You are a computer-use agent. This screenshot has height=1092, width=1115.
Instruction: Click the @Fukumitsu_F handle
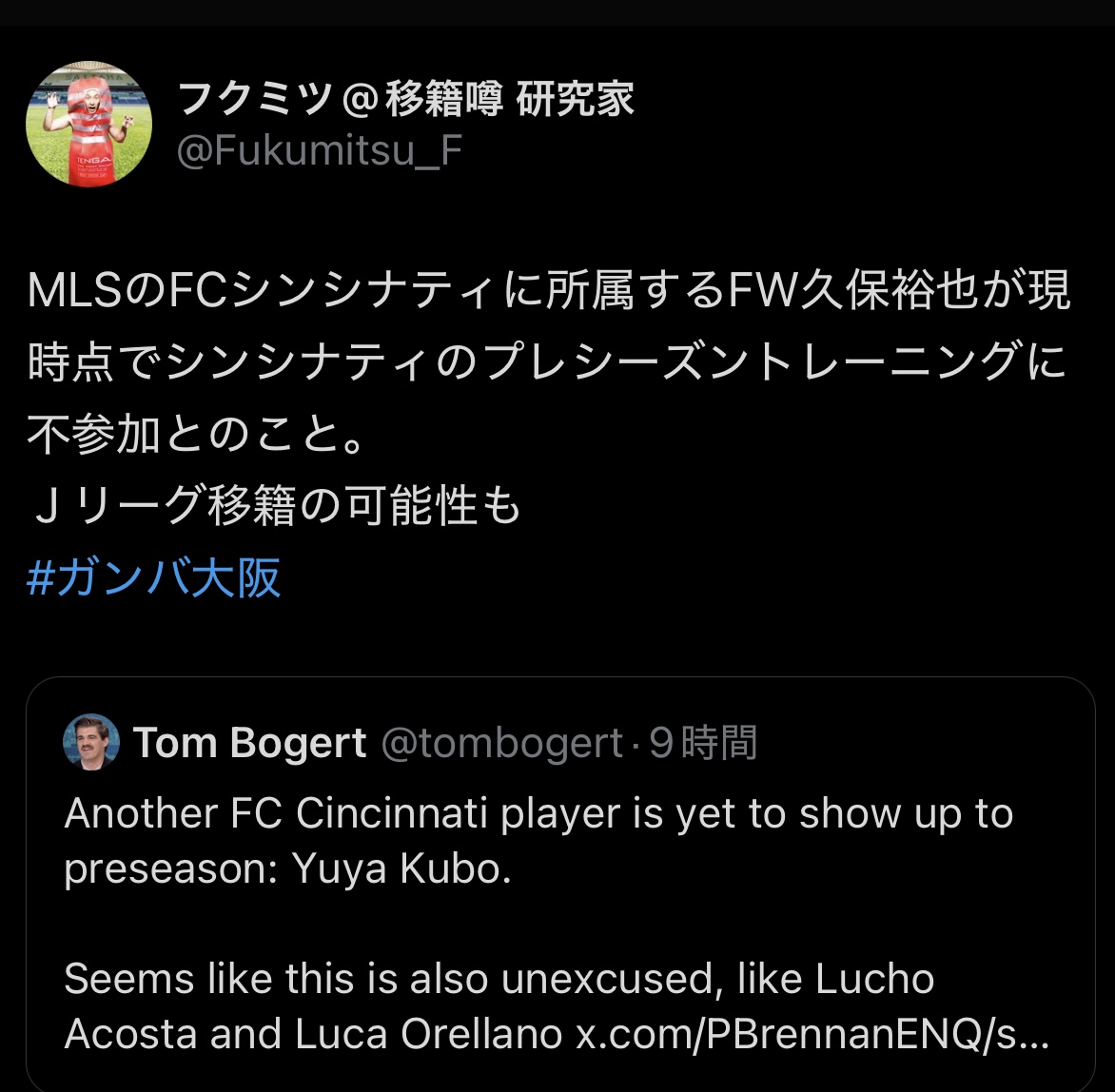point(321,151)
